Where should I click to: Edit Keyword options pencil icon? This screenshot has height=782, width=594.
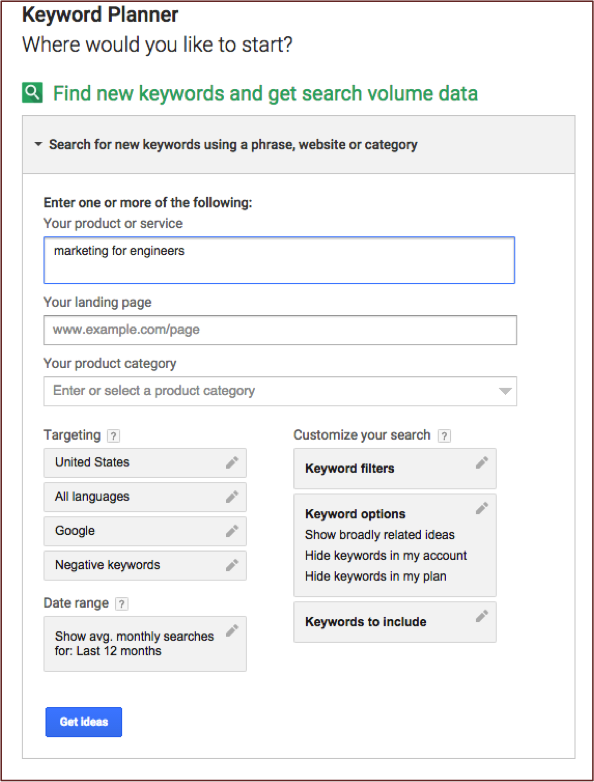pos(482,508)
